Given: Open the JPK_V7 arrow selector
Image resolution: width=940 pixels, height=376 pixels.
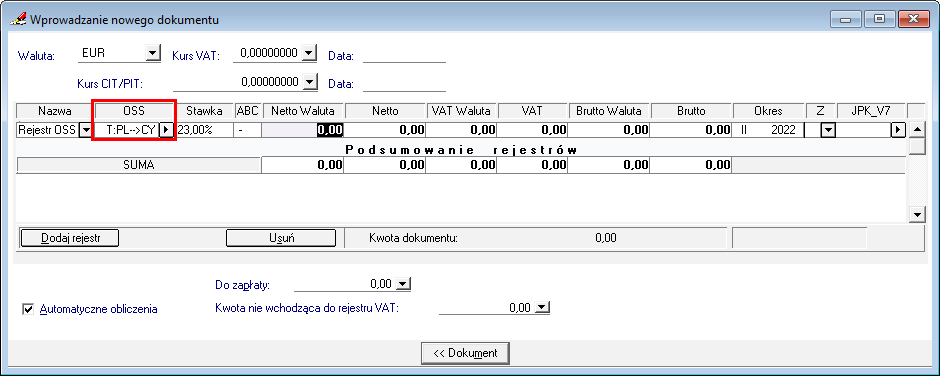Looking at the screenshot, I should [897, 130].
